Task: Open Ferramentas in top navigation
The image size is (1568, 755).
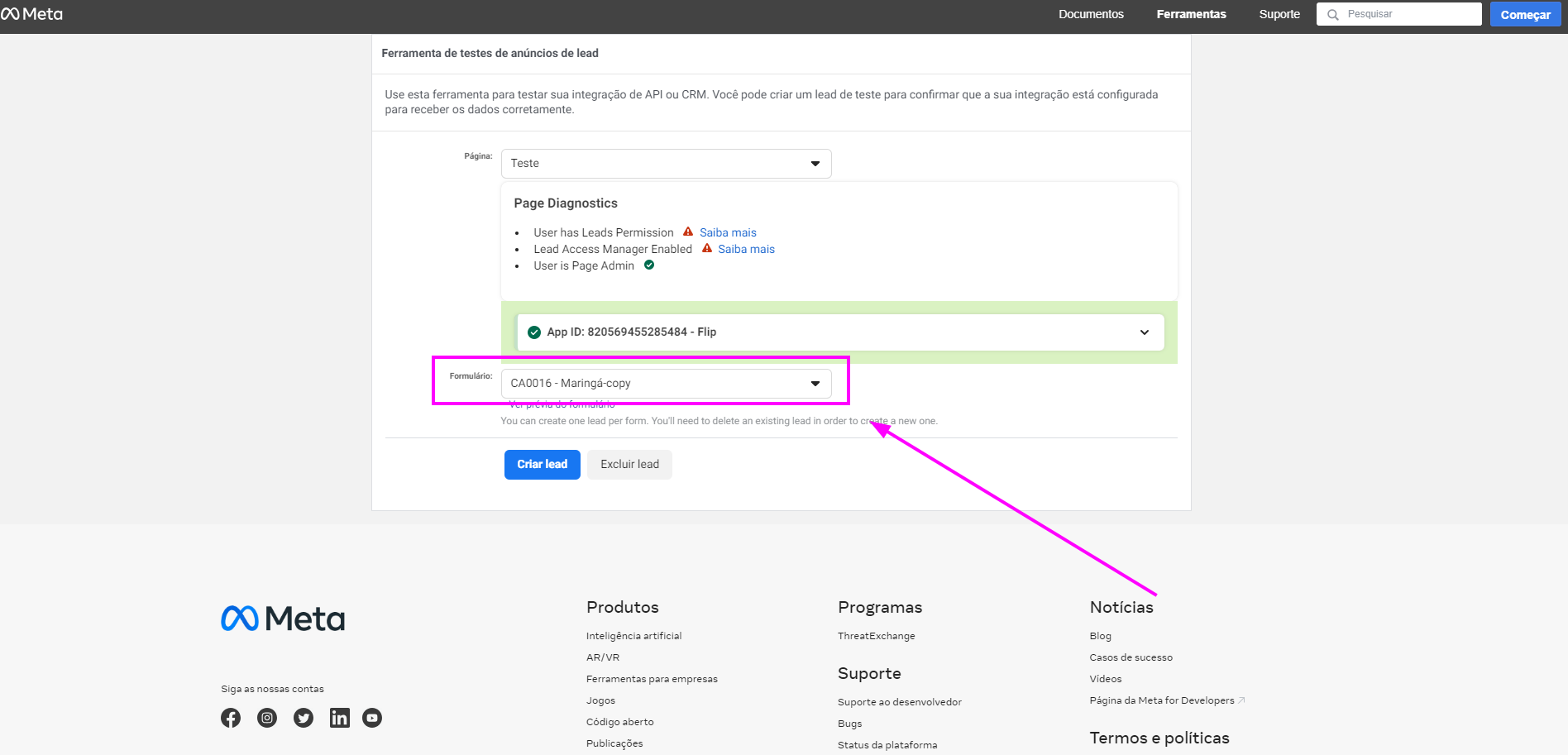Action: click(1191, 14)
